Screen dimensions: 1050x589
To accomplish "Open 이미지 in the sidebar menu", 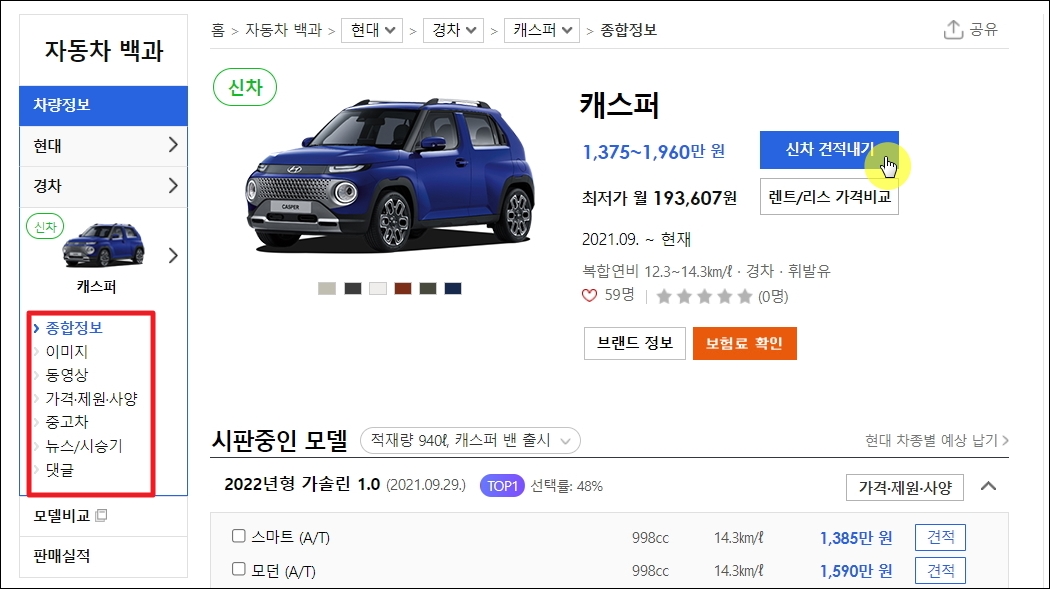I will tap(66, 351).
